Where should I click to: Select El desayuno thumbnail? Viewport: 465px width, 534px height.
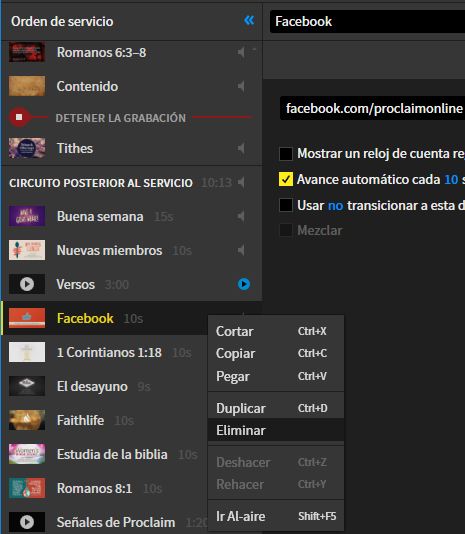[x=27, y=386]
